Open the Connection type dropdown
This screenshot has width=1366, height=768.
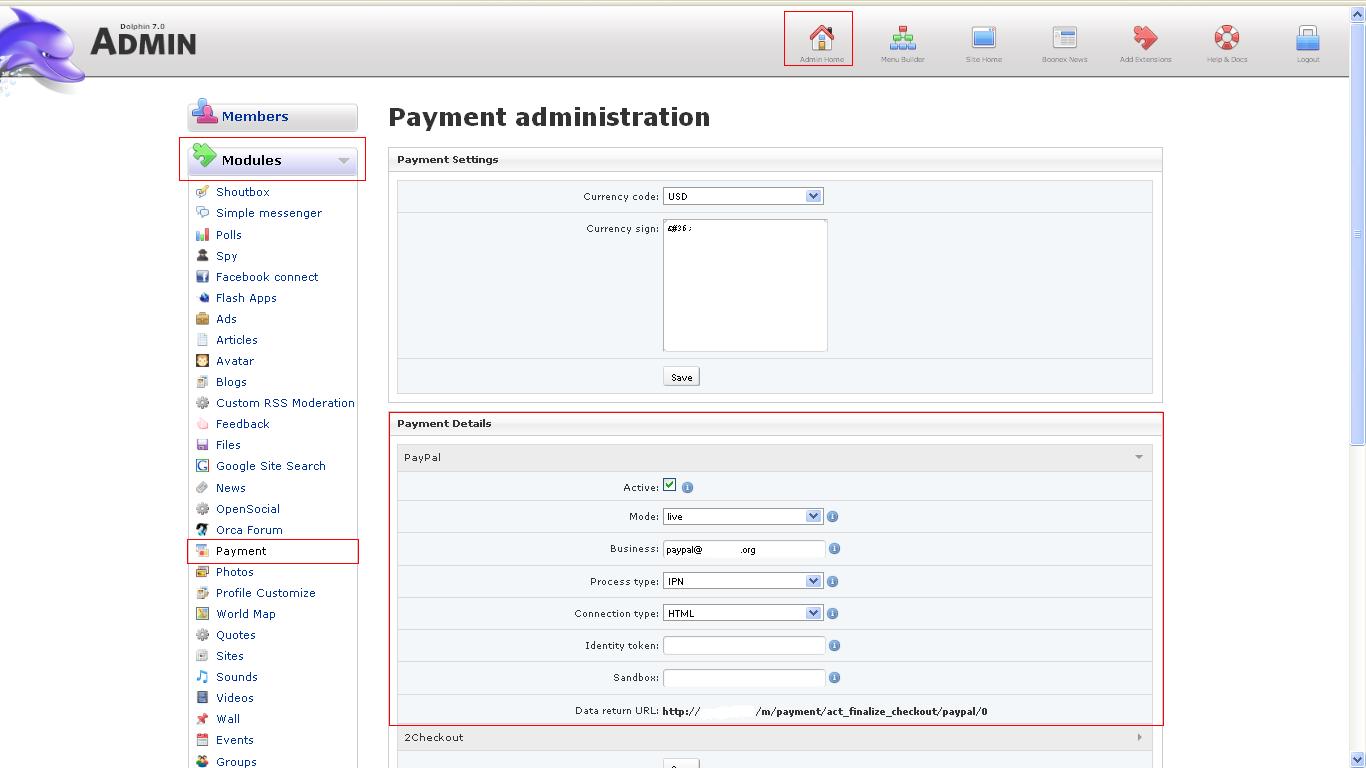pos(742,613)
